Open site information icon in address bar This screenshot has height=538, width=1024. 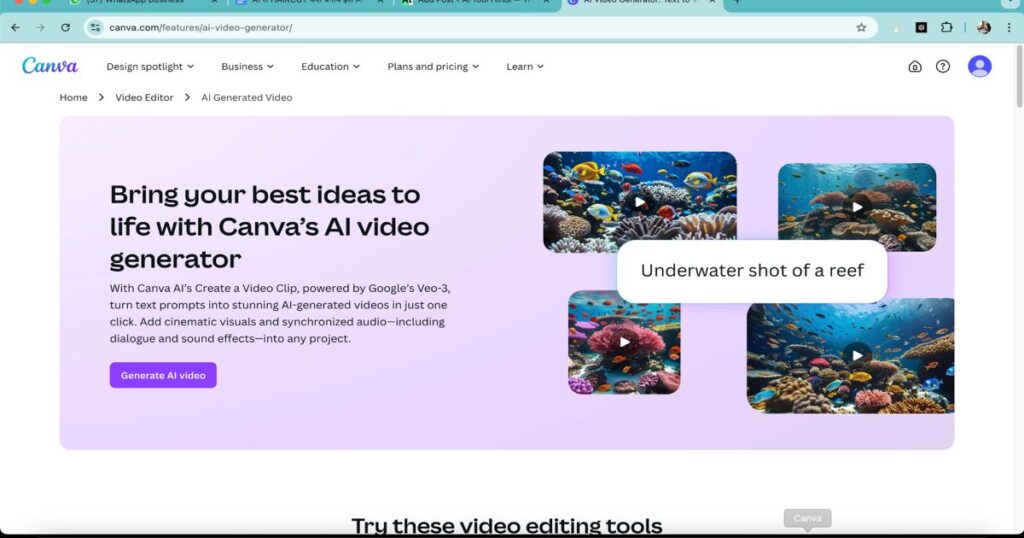[x=95, y=27]
